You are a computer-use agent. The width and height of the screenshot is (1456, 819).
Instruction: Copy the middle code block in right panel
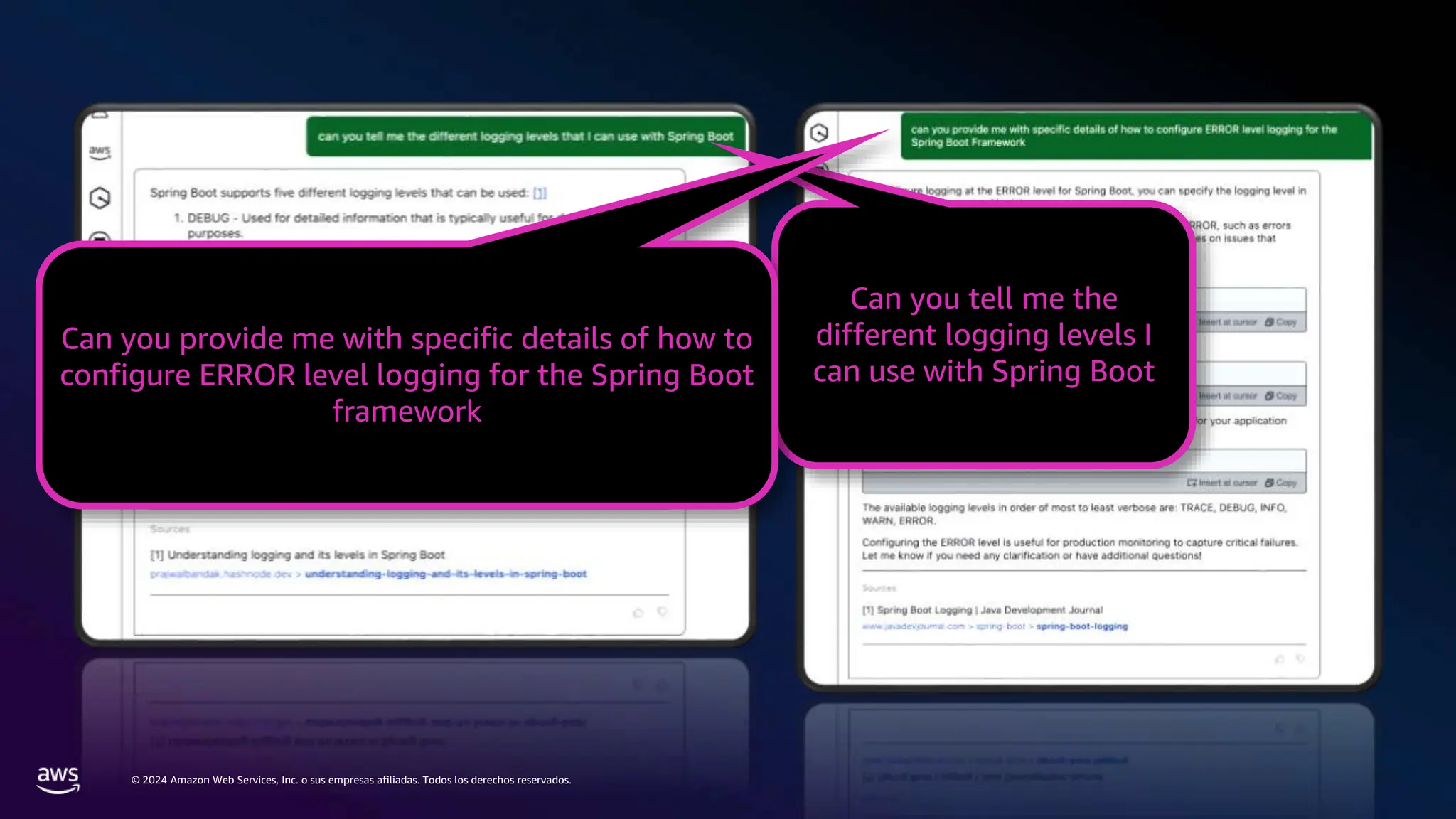click(x=1281, y=396)
